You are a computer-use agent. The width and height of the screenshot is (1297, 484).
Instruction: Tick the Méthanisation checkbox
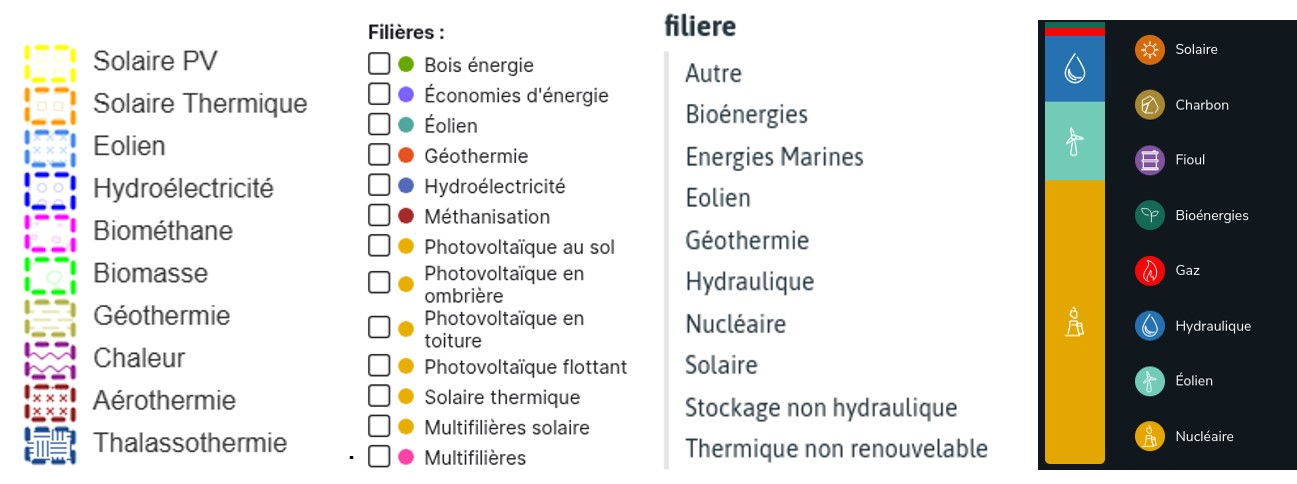tap(379, 215)
